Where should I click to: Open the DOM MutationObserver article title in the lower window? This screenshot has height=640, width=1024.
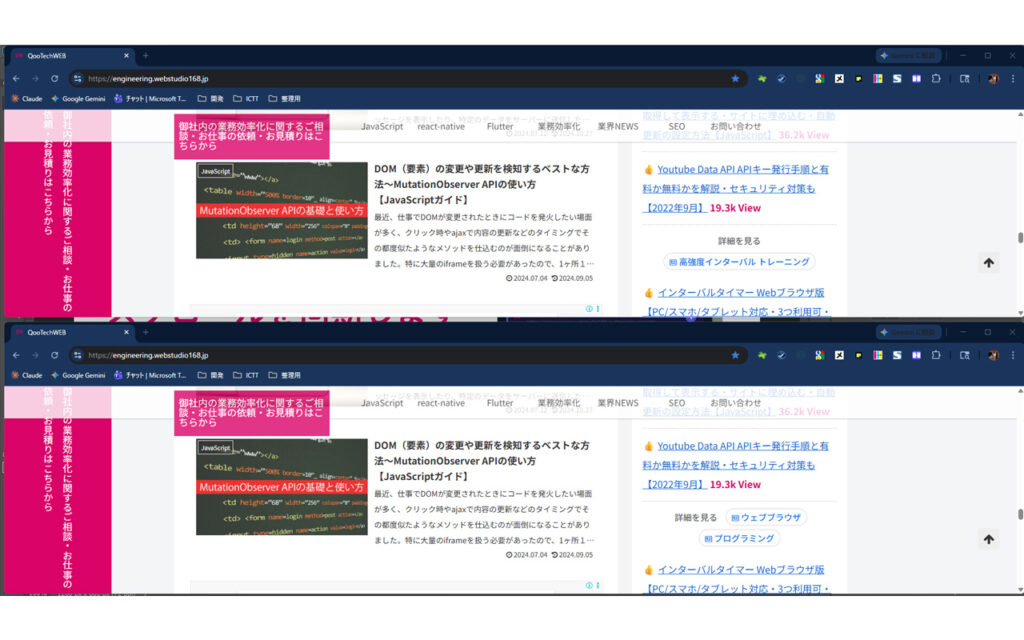[482, 460]
